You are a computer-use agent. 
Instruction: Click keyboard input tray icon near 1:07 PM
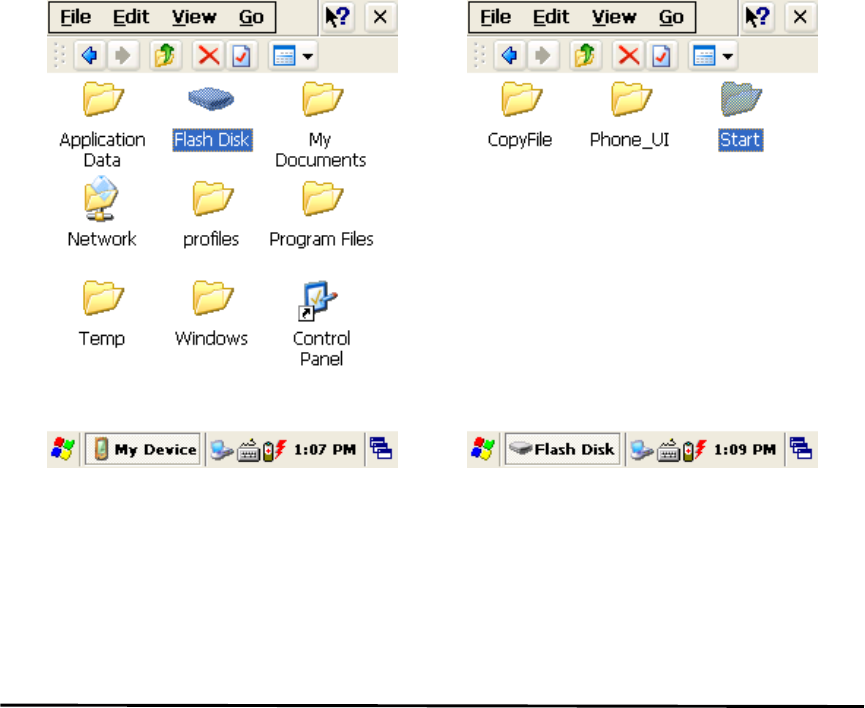pos(248,450)
